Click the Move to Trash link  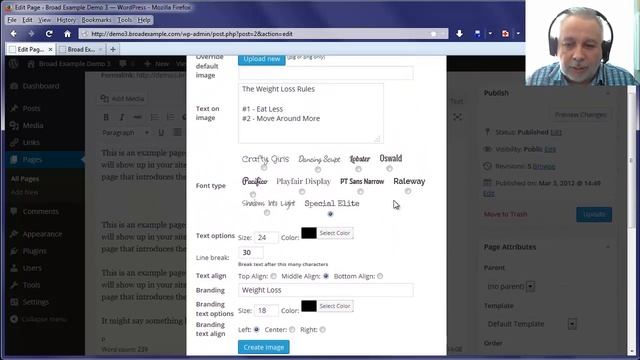coord(505,214)
